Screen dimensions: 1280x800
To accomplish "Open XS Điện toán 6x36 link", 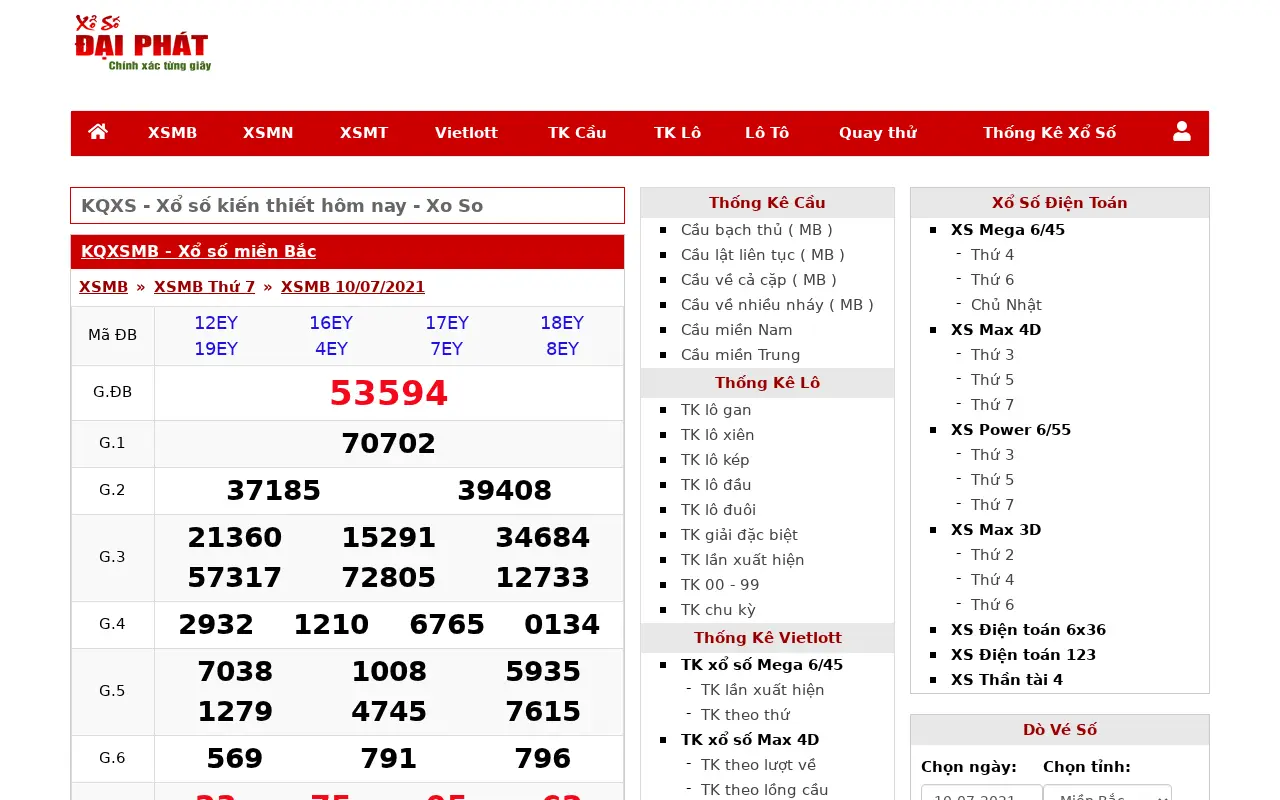I will click(x=1028, y=630).
